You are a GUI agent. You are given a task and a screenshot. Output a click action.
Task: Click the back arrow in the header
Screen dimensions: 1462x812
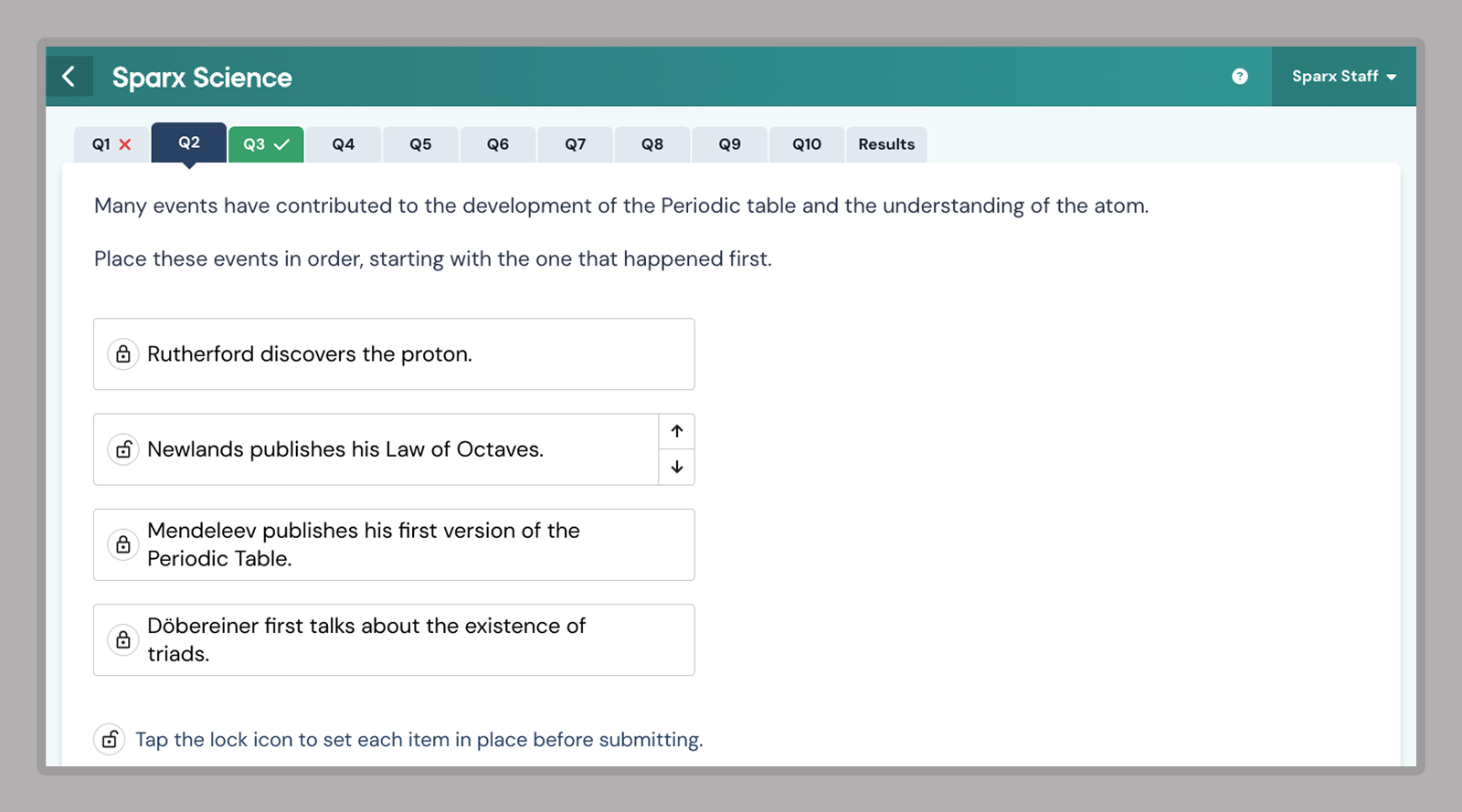[69, 77]
